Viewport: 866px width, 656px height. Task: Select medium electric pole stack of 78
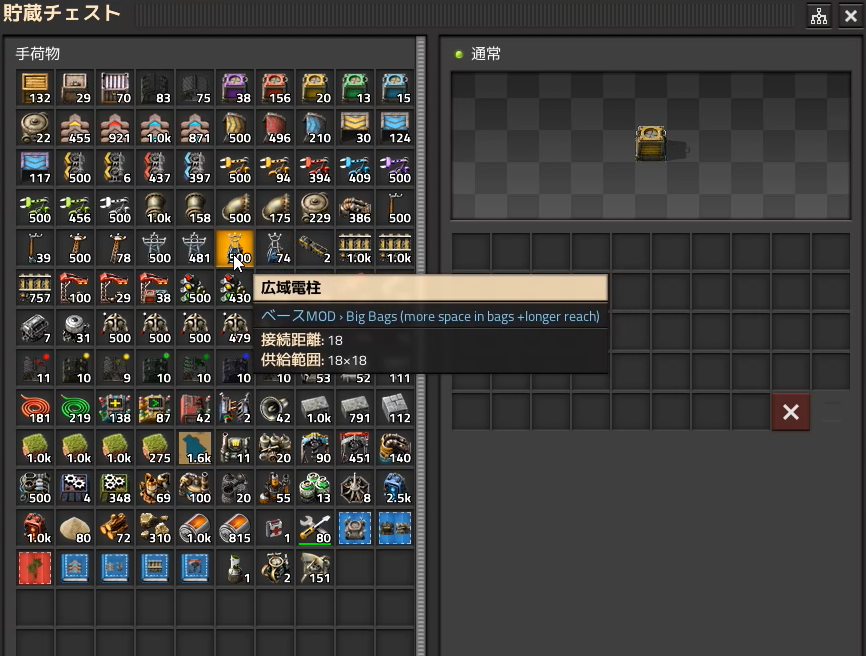115,248
